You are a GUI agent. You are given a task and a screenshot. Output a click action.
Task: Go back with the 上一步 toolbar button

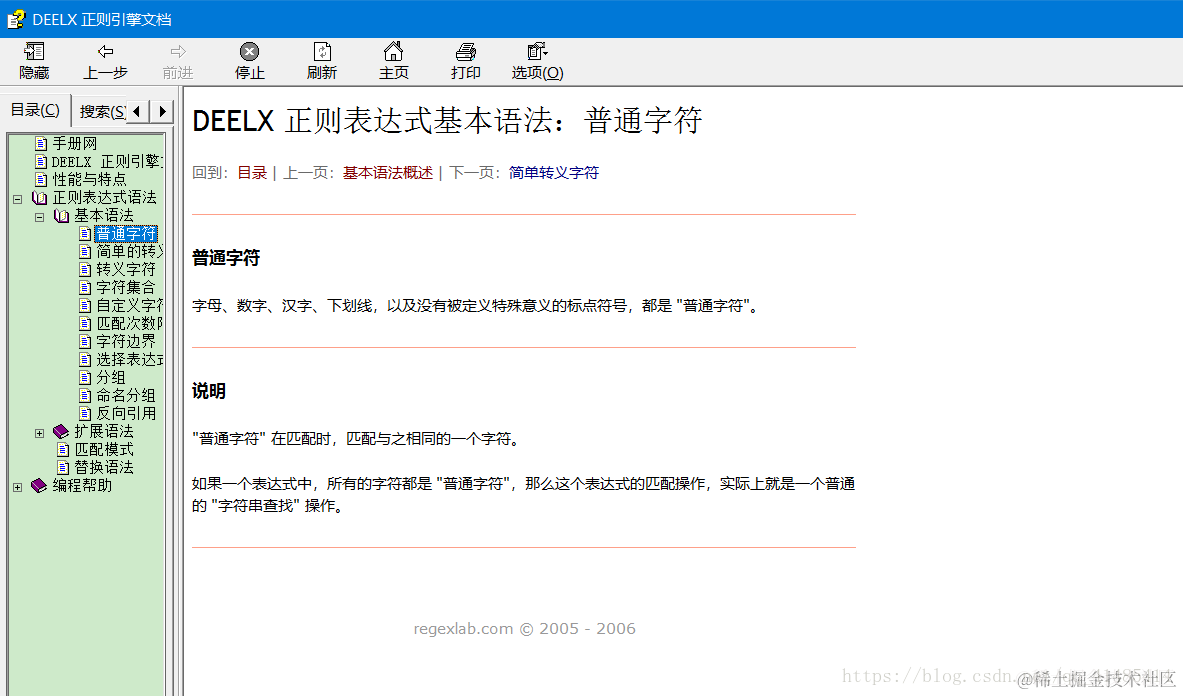click(x=105, y=61)
